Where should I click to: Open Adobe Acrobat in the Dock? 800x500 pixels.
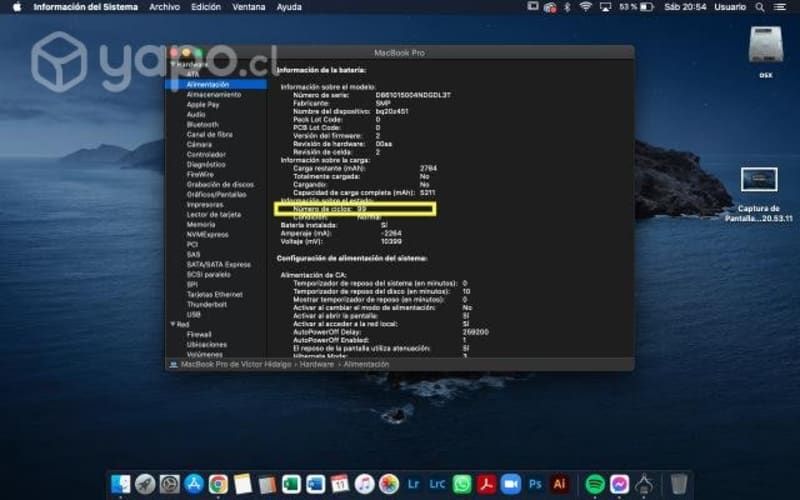pyautogui.click(x=486, y=484)
